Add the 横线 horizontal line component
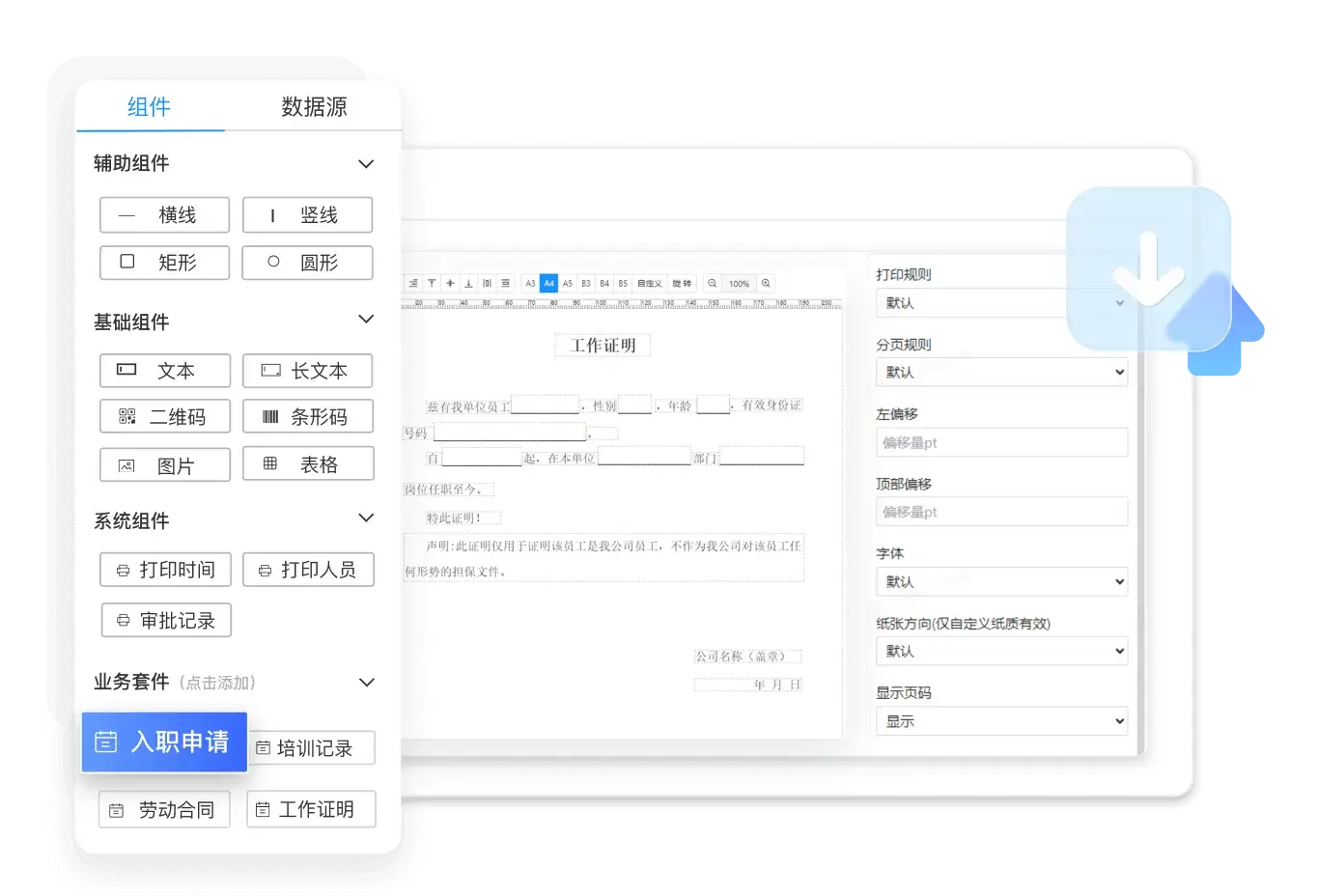Image resolution: width=1319 pixels, height=896 pixels. coord(164,214)
